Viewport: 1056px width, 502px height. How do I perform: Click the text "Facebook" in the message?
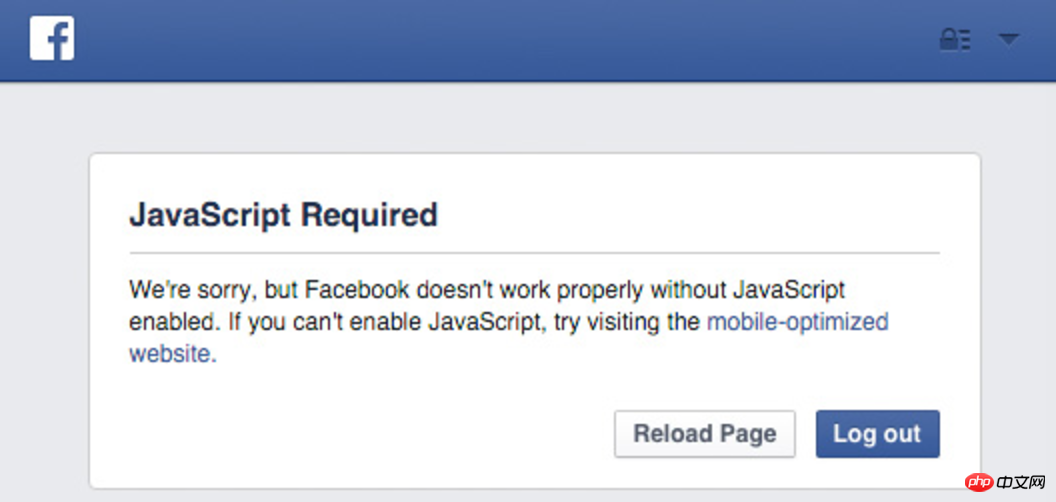tap(357, 290)
